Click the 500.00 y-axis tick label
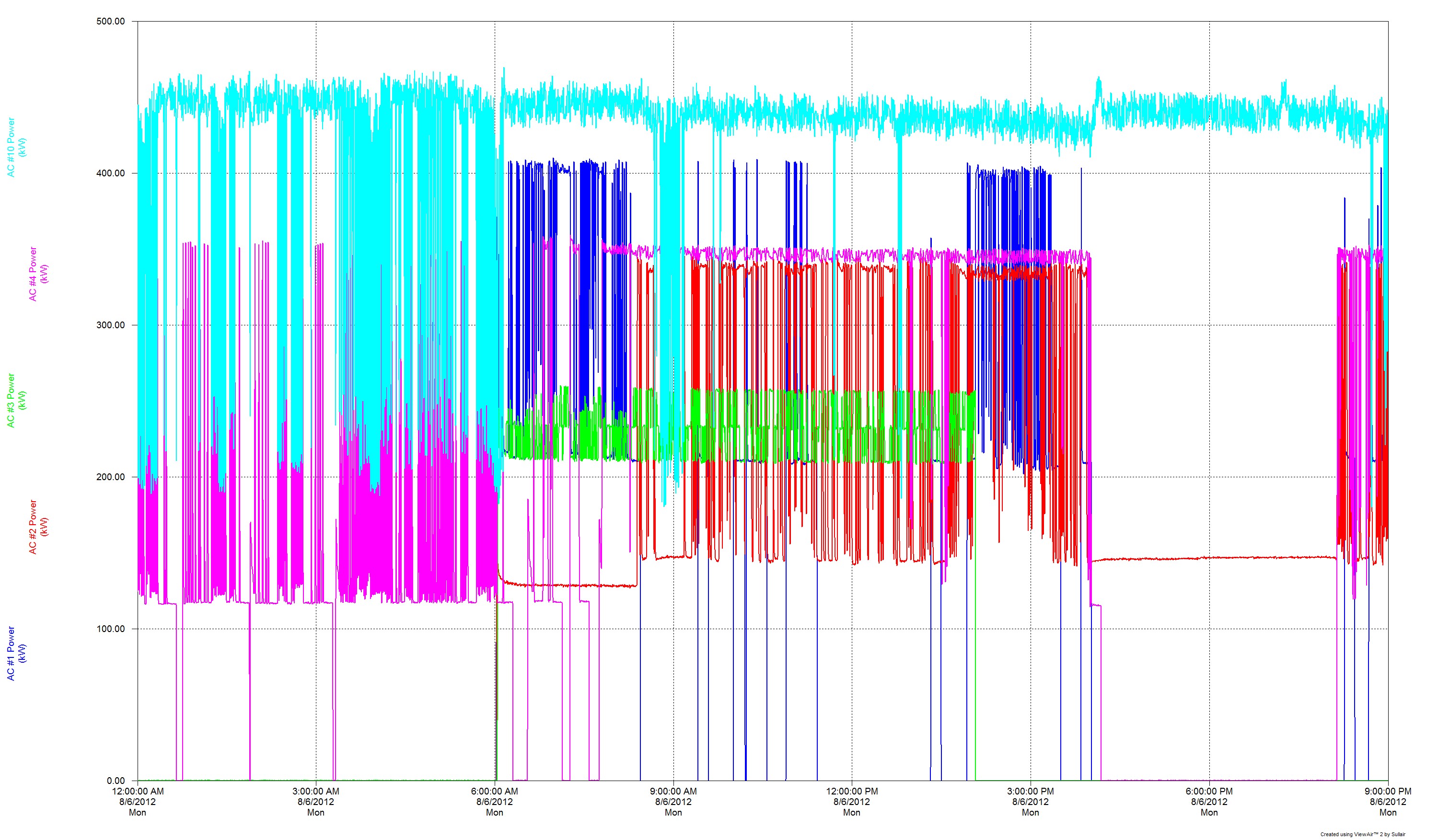Viewport: 1438px width, 840px height. coord(110,21)
